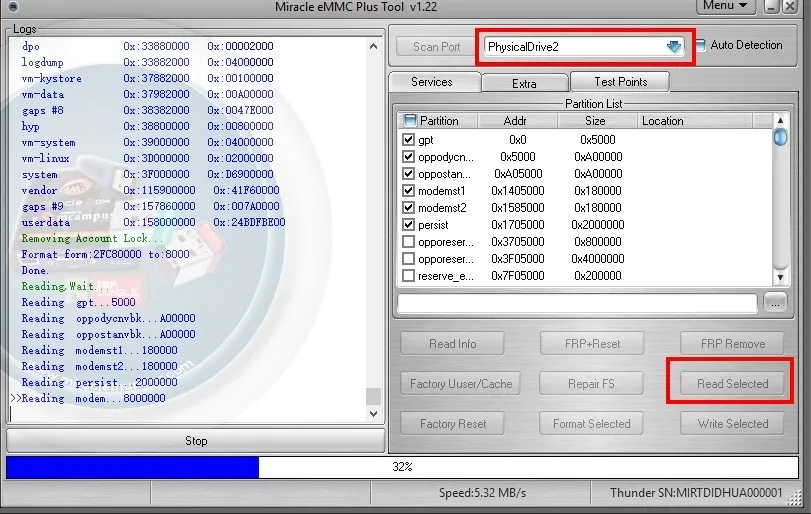Click the blue arrow of drive combo box

(x=673, y=47)
